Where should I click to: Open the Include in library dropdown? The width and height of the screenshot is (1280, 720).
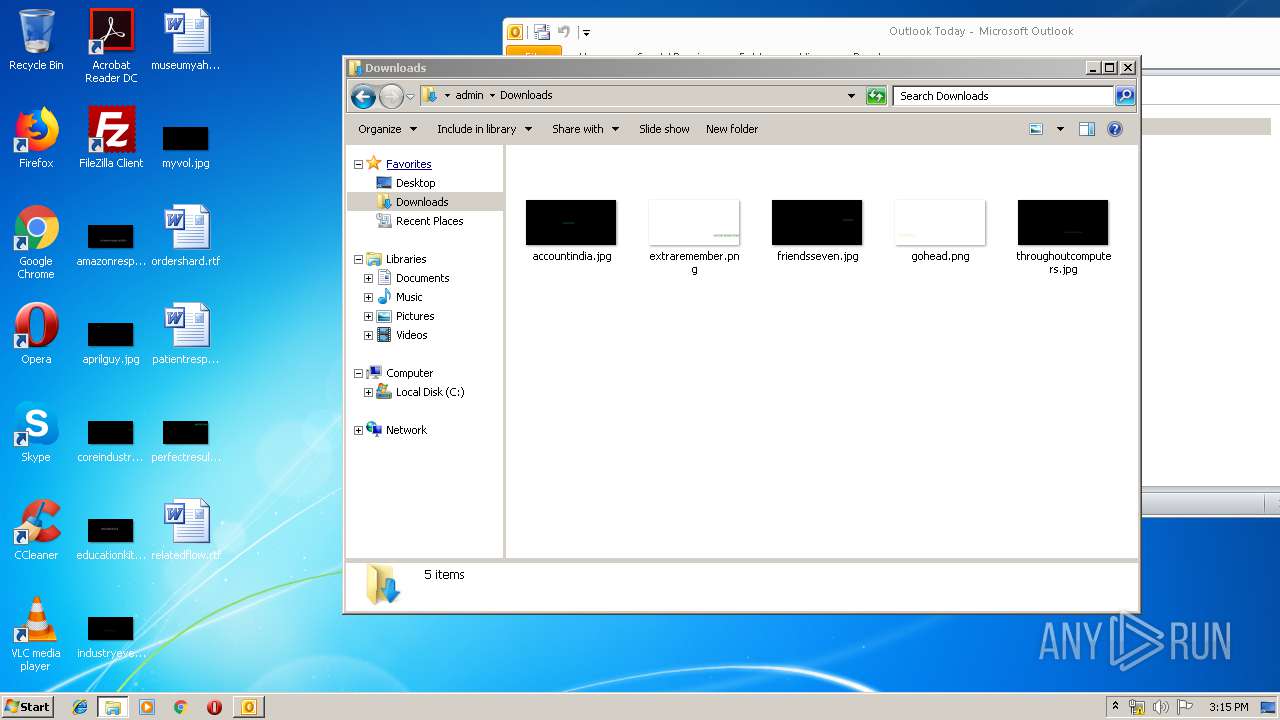[x=484, y=129]
